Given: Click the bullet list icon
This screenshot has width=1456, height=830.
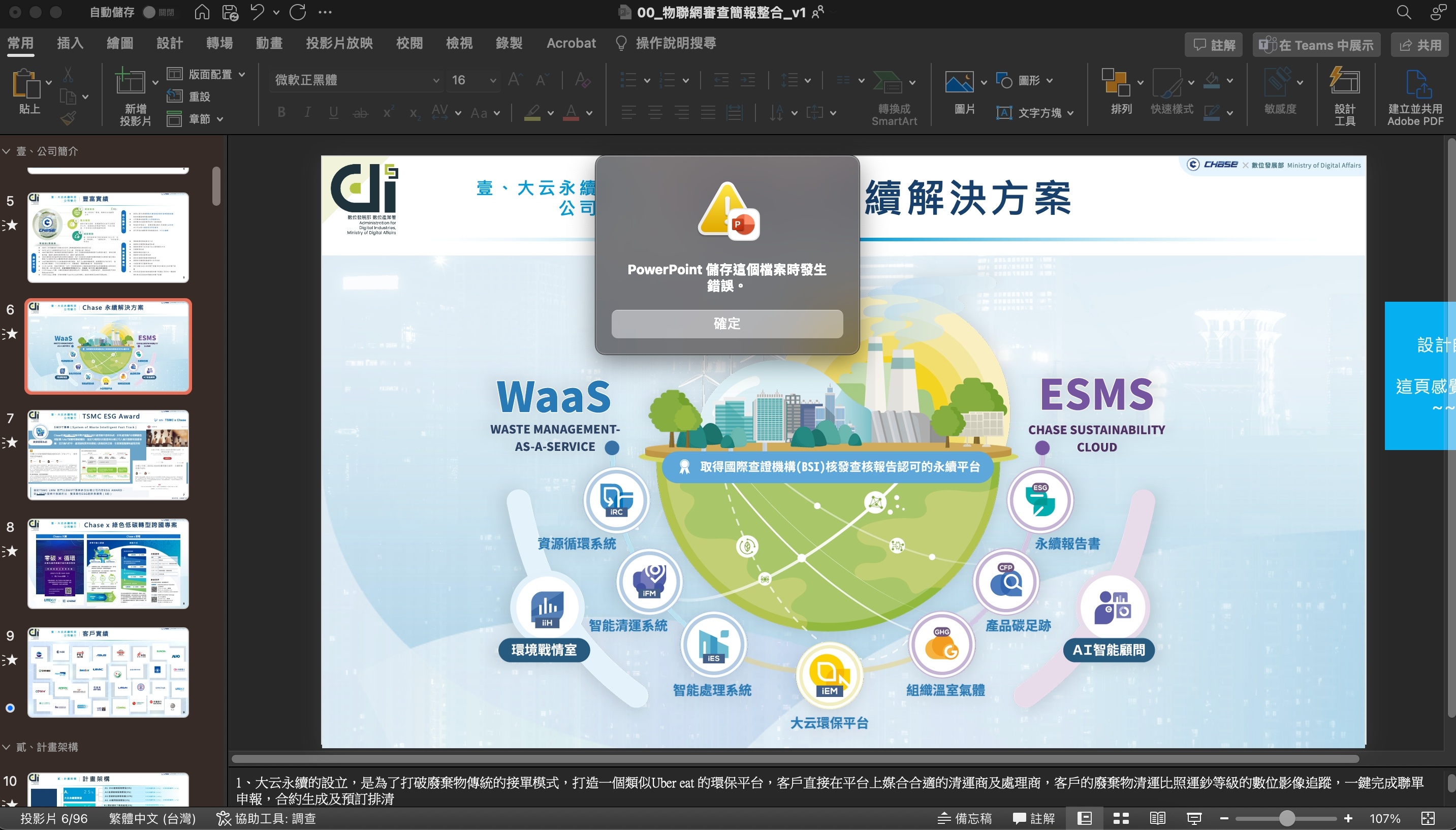Looking at the screenshot, I should 628,80.
